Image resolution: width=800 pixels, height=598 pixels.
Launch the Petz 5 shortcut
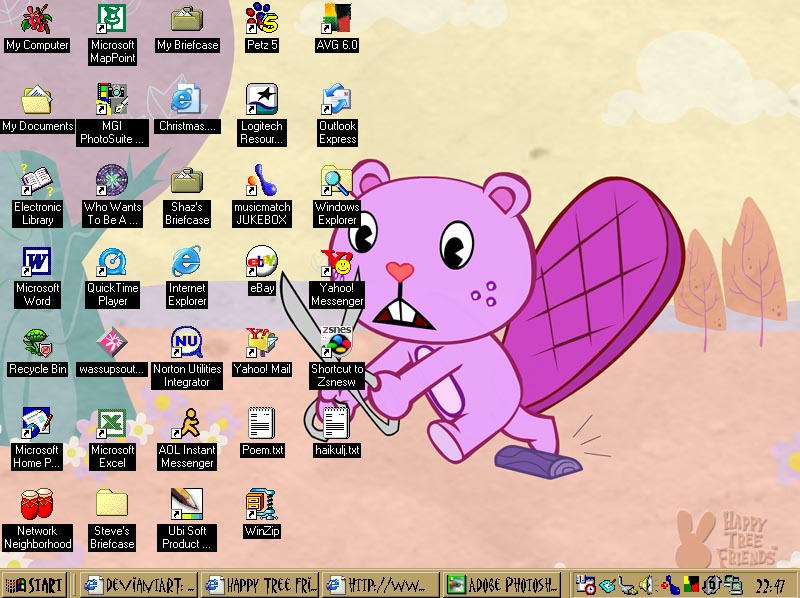(262, 18)
